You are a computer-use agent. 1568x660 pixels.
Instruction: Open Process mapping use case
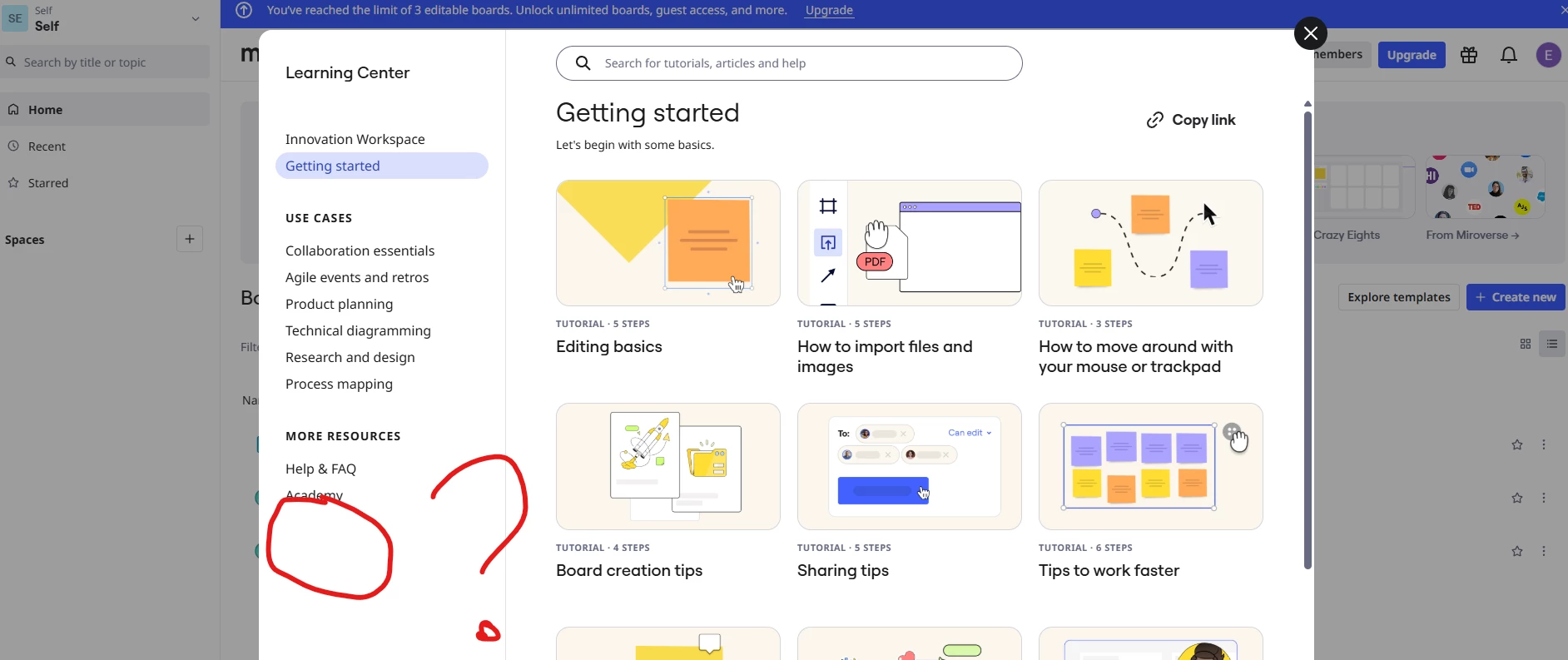pyautogui.click(x=340, y=384)
